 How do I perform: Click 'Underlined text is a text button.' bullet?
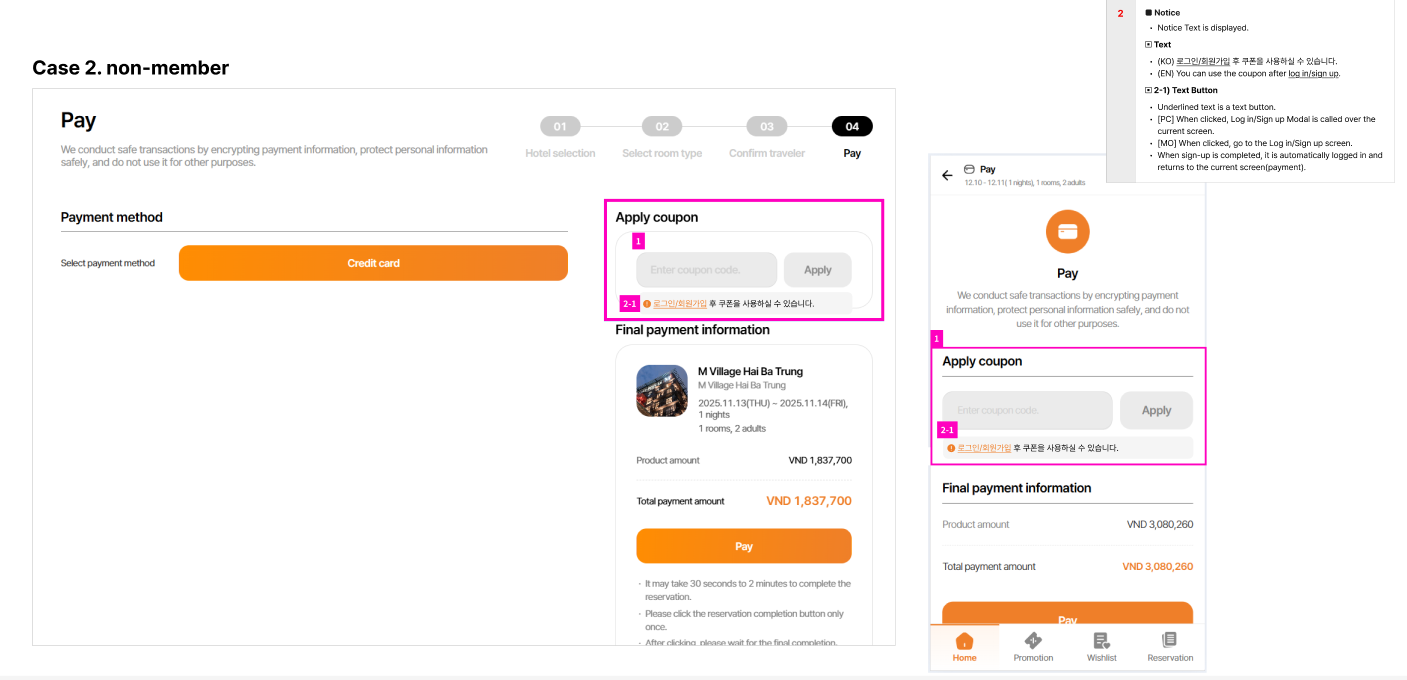[x=1216, y=106]
